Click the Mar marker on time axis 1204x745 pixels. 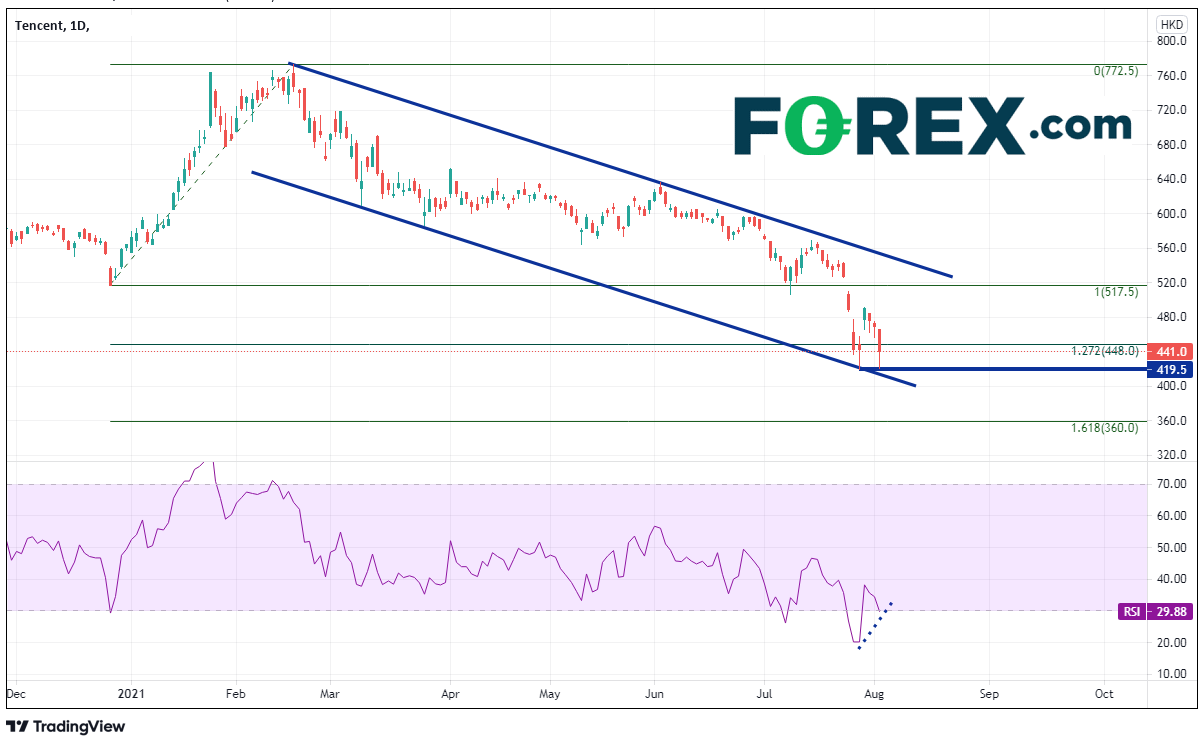pyautogui.click(x=331, y=692)
